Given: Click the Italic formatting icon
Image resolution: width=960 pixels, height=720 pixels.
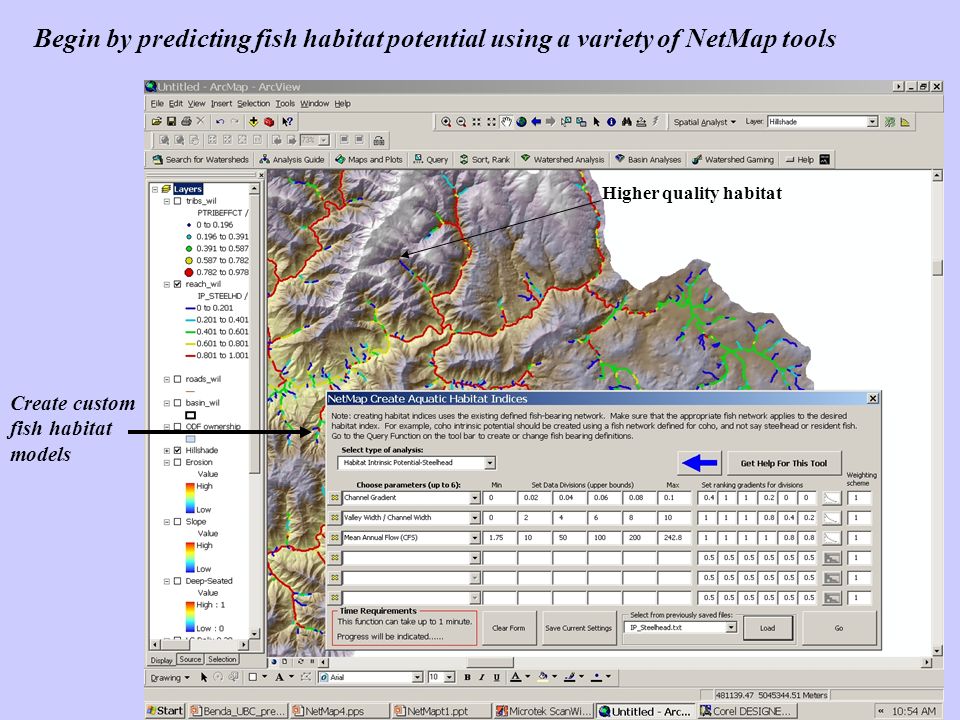Looking at the screenshot, I should [x=482, y=677].
